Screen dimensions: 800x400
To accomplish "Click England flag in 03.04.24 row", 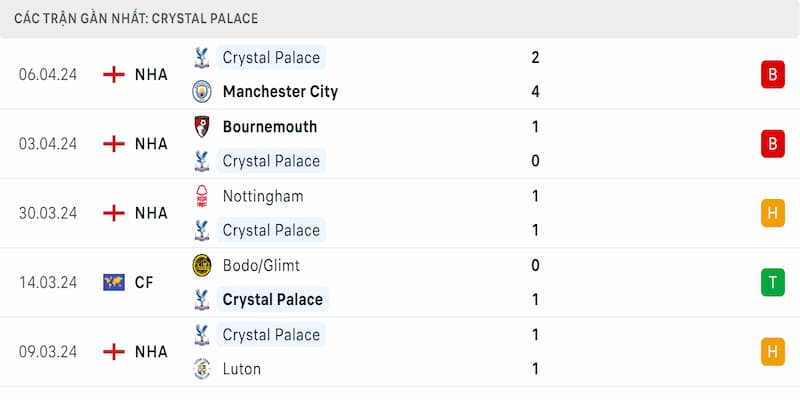I will coord(114,144).
